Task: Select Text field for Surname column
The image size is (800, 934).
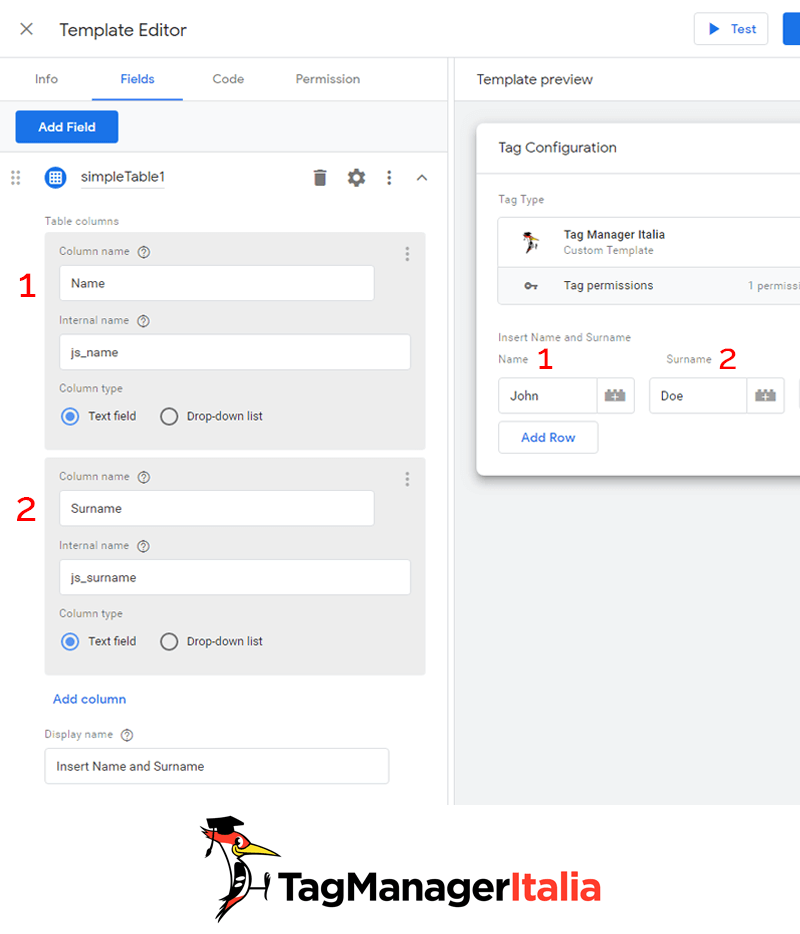Action: (x=70, y=642)
